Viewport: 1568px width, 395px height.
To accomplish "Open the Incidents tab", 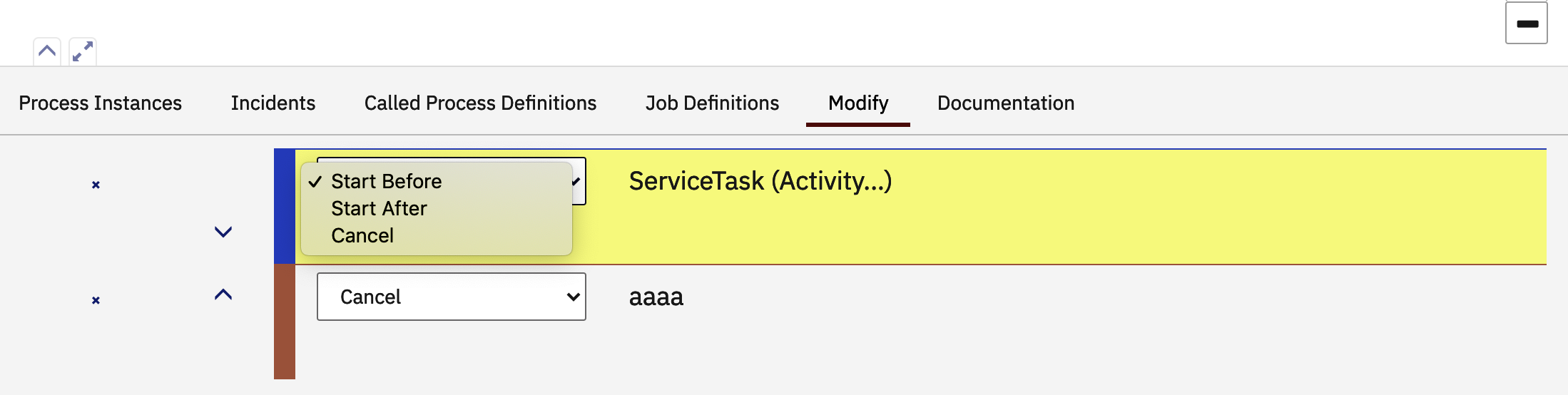I will [273, 103].
